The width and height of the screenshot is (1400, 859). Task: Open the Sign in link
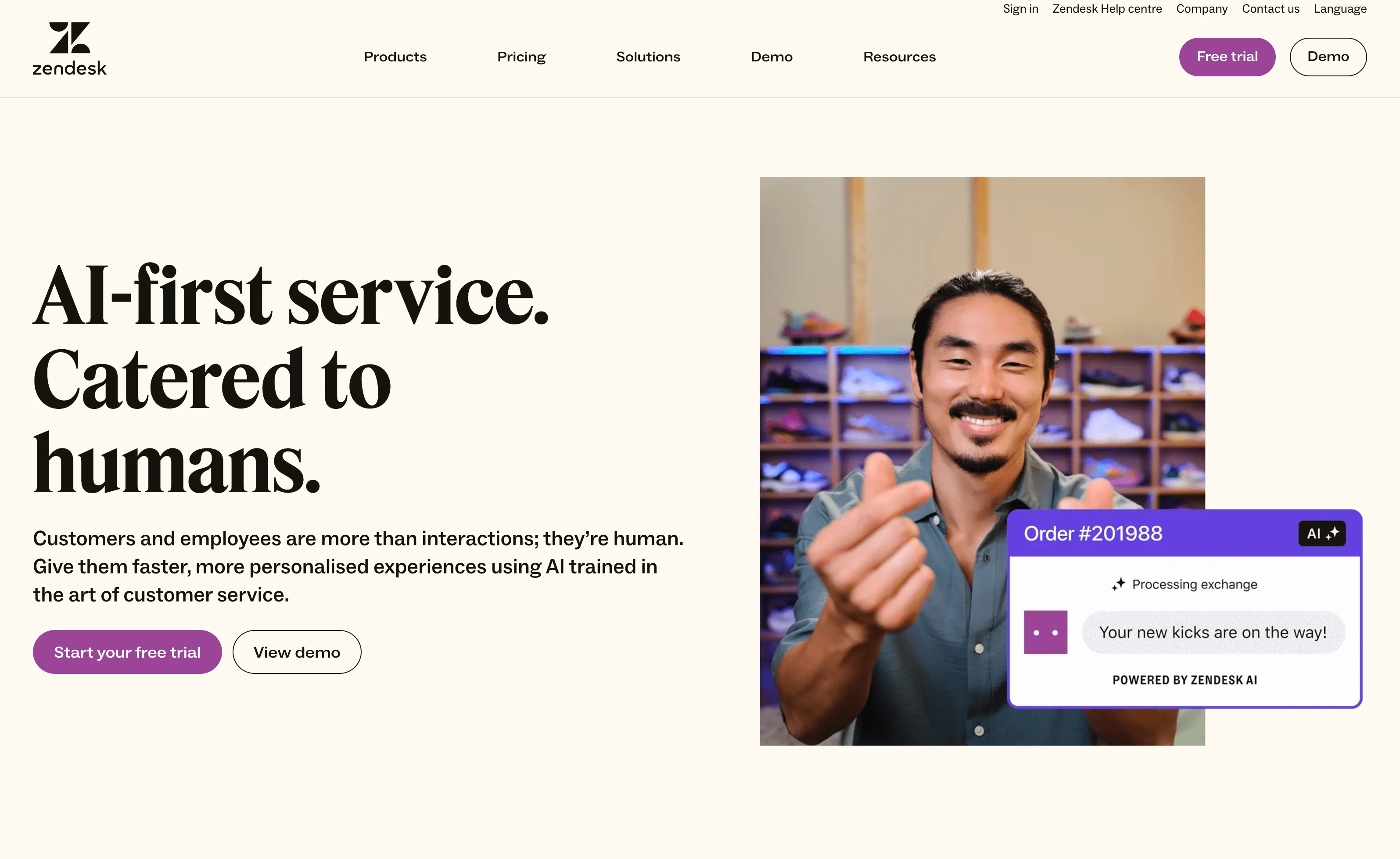[x=1020, y=9]
